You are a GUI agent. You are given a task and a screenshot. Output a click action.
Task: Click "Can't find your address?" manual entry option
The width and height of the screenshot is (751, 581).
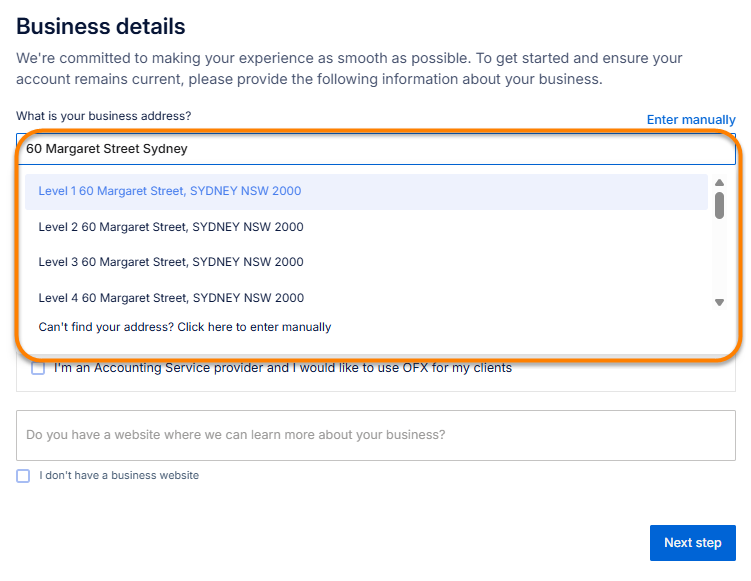click(184, 327)
